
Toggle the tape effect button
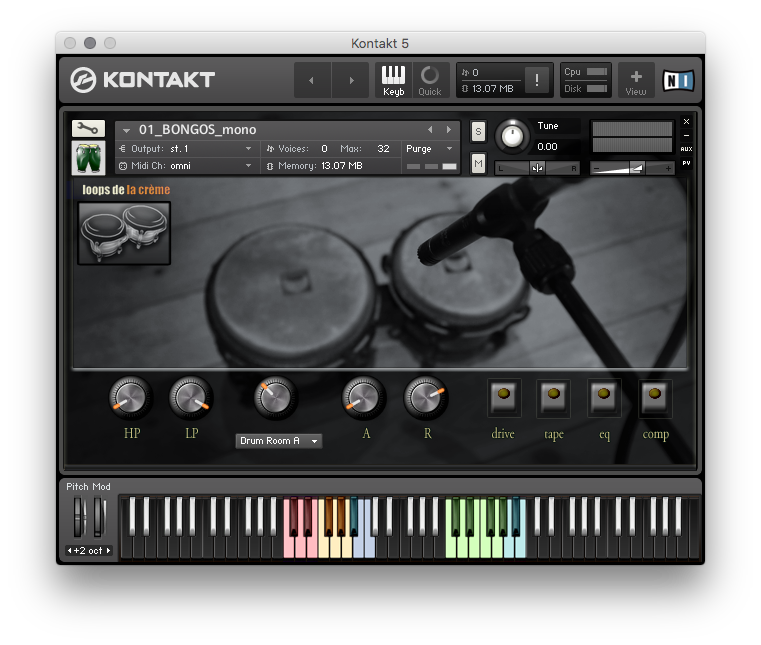click(x=553, y=397)
